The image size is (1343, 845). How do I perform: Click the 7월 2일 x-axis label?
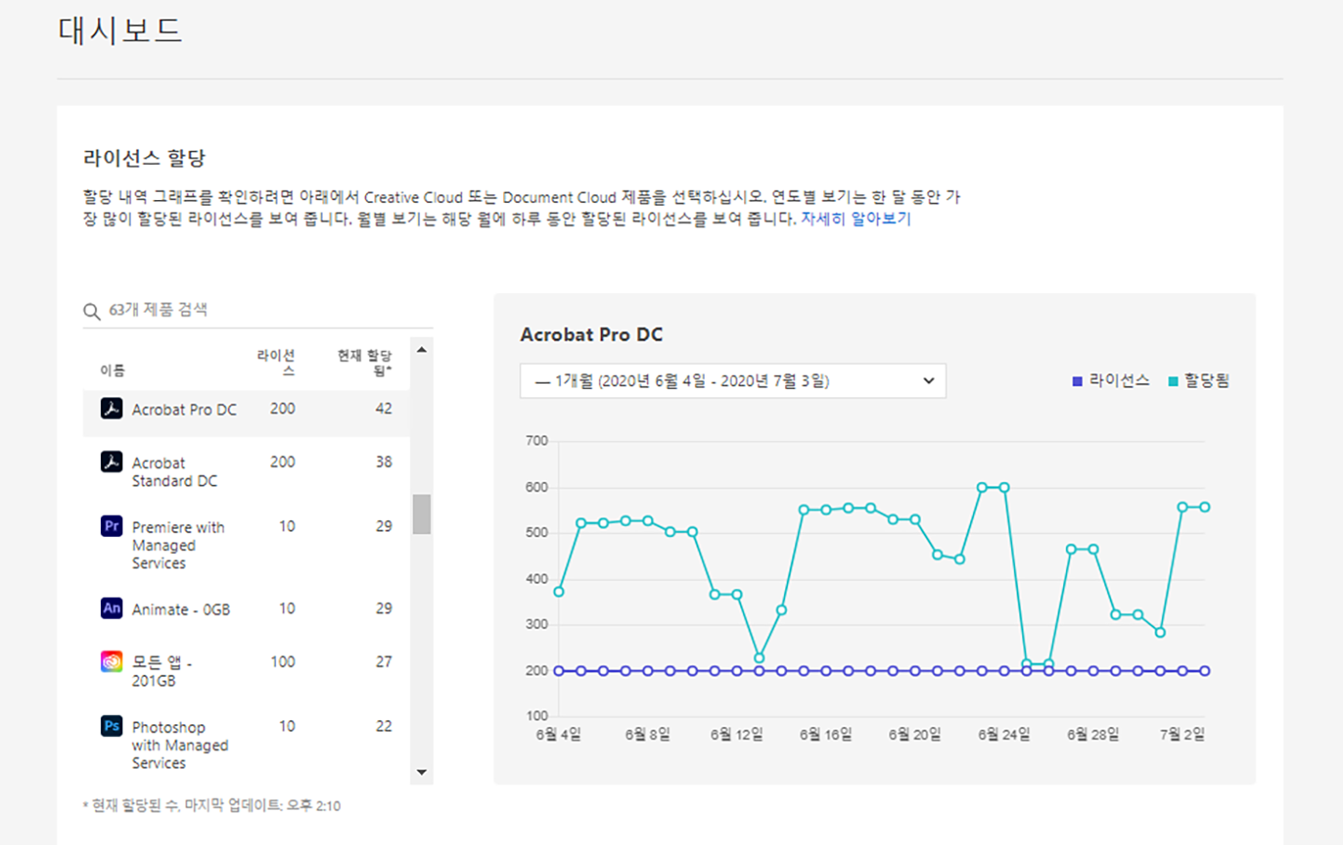[x=1182, y=734]
